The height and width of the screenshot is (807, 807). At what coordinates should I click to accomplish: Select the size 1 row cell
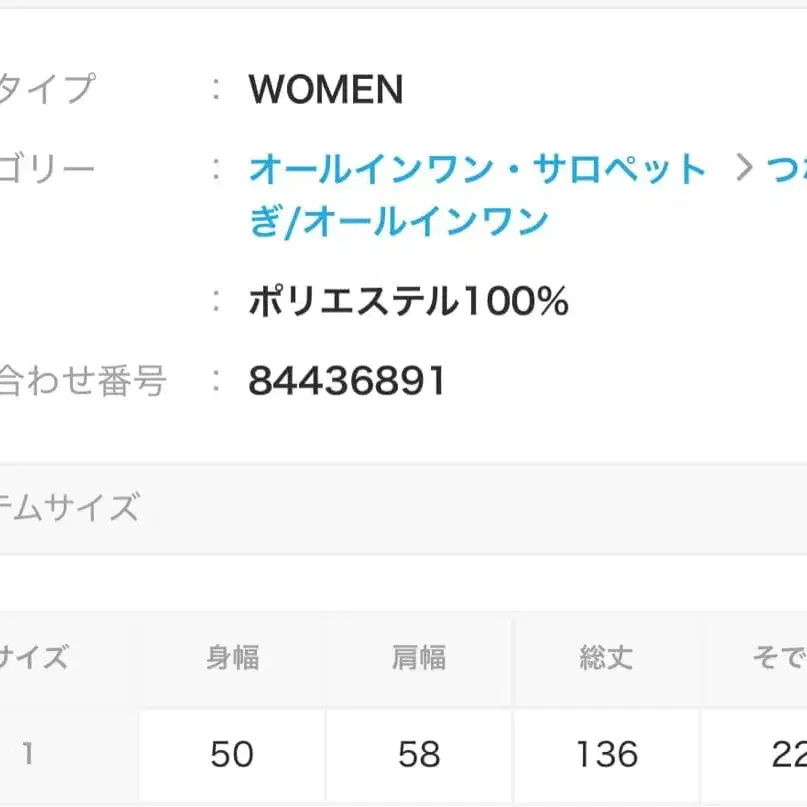pyautogui.click(x=28, y=754)
